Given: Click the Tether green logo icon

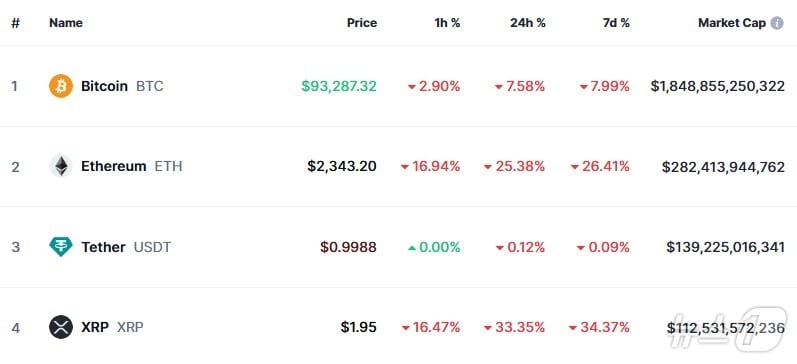Looking at the screenshot, I should click(61, 247).
